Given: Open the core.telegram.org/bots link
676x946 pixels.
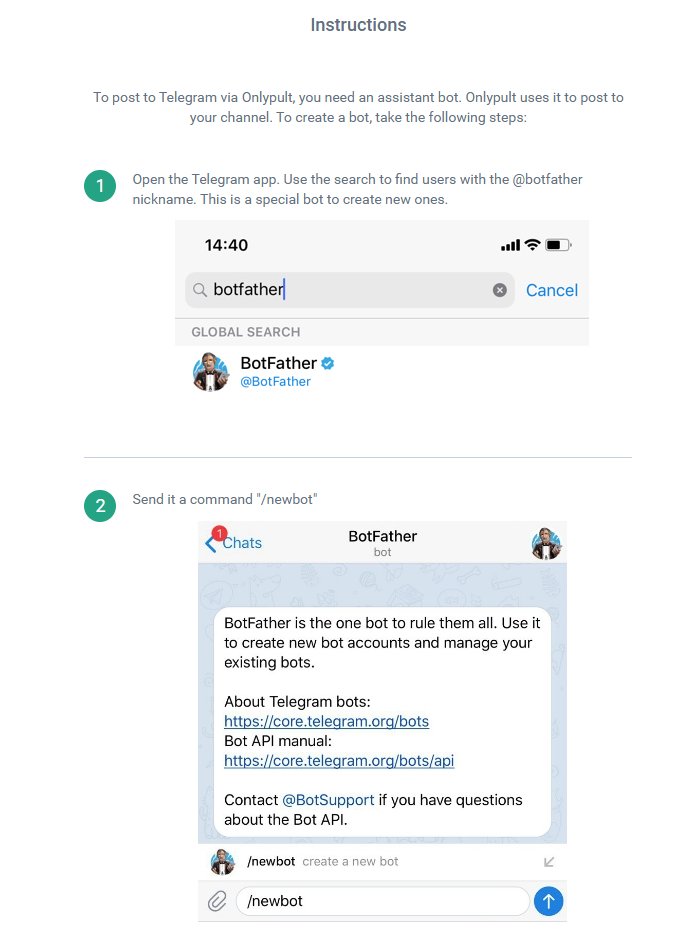Looking at the screenshot, I should (326, 721).
